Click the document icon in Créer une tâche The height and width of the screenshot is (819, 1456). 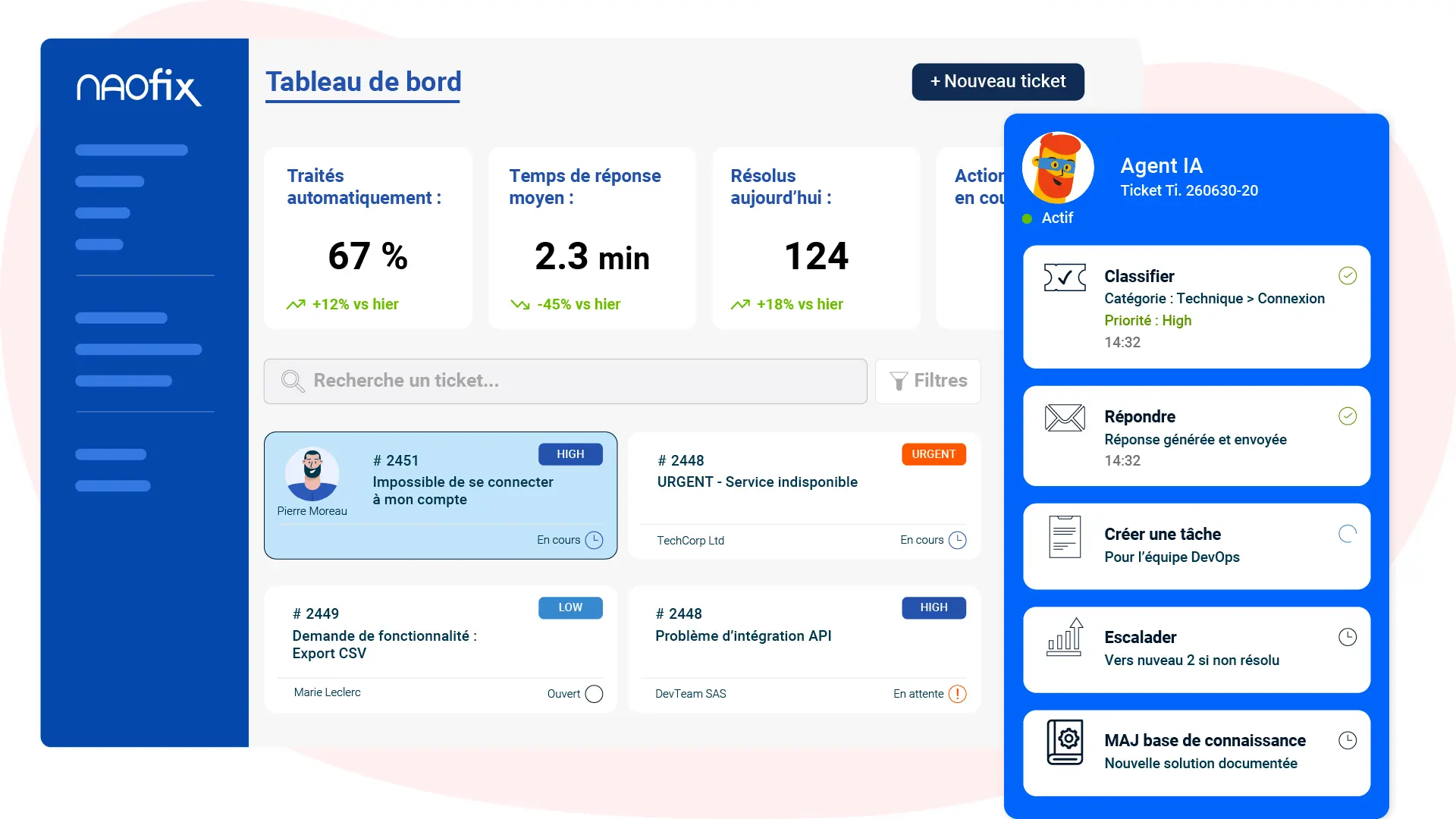pos(1065,536)
